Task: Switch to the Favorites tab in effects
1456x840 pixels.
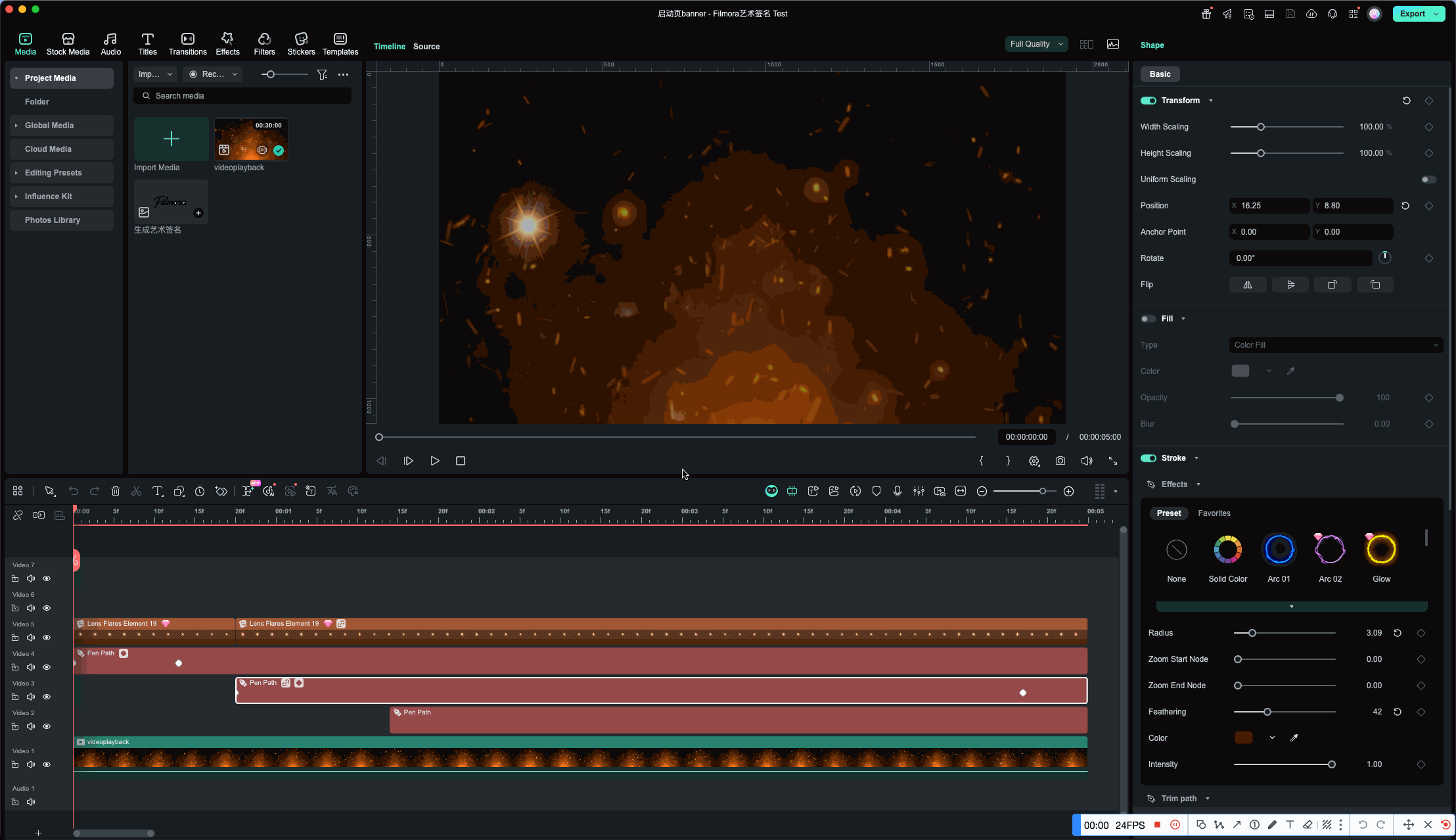Action: (x=1214, y=513)
